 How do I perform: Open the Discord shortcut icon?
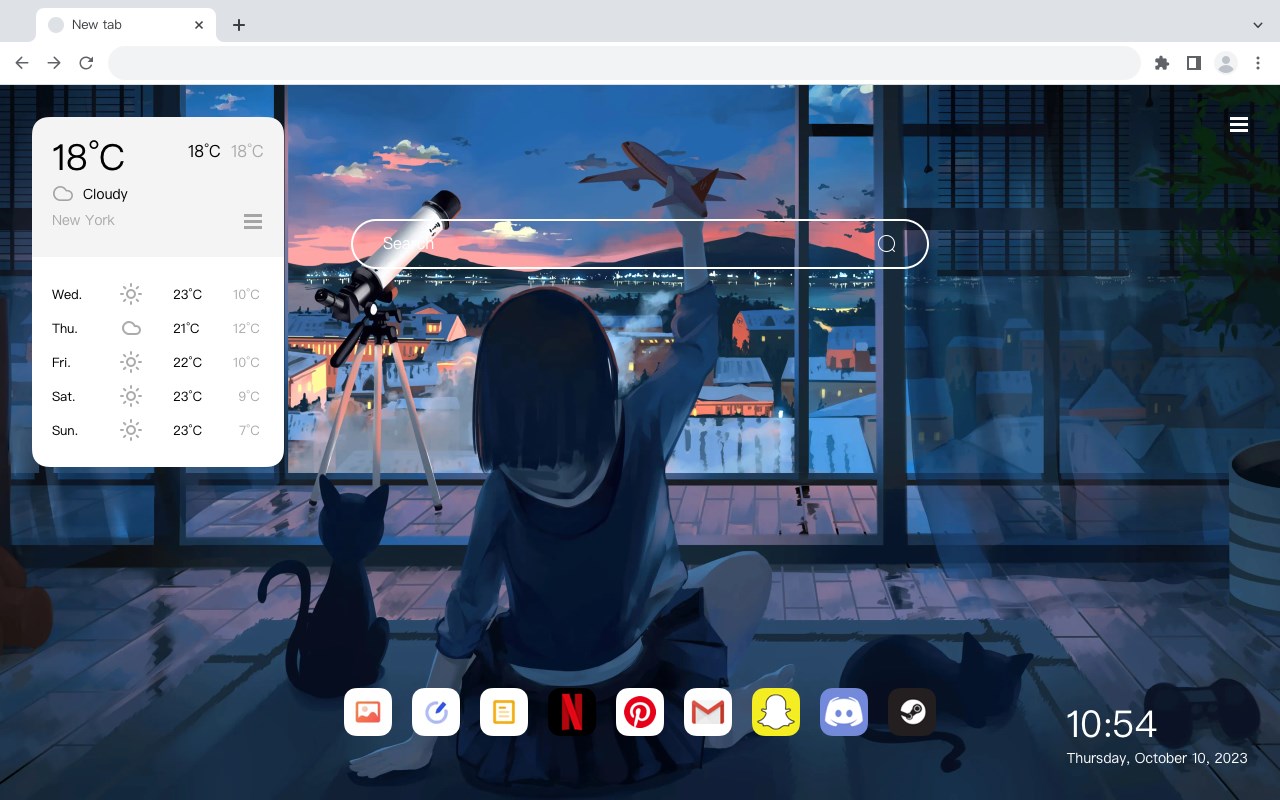844,712
